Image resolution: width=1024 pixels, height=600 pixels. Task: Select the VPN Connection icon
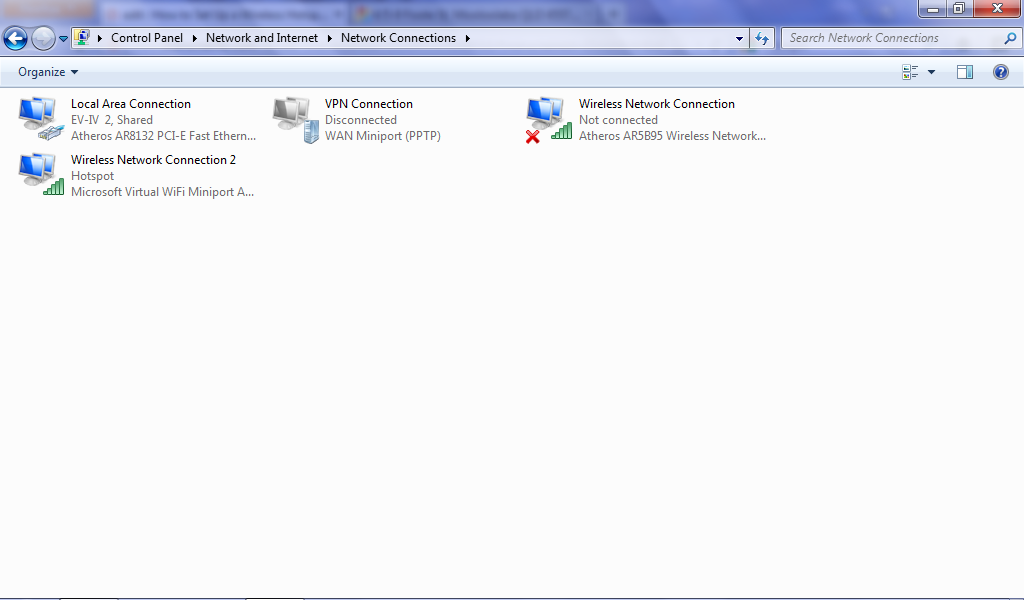[x=295, y=119]
